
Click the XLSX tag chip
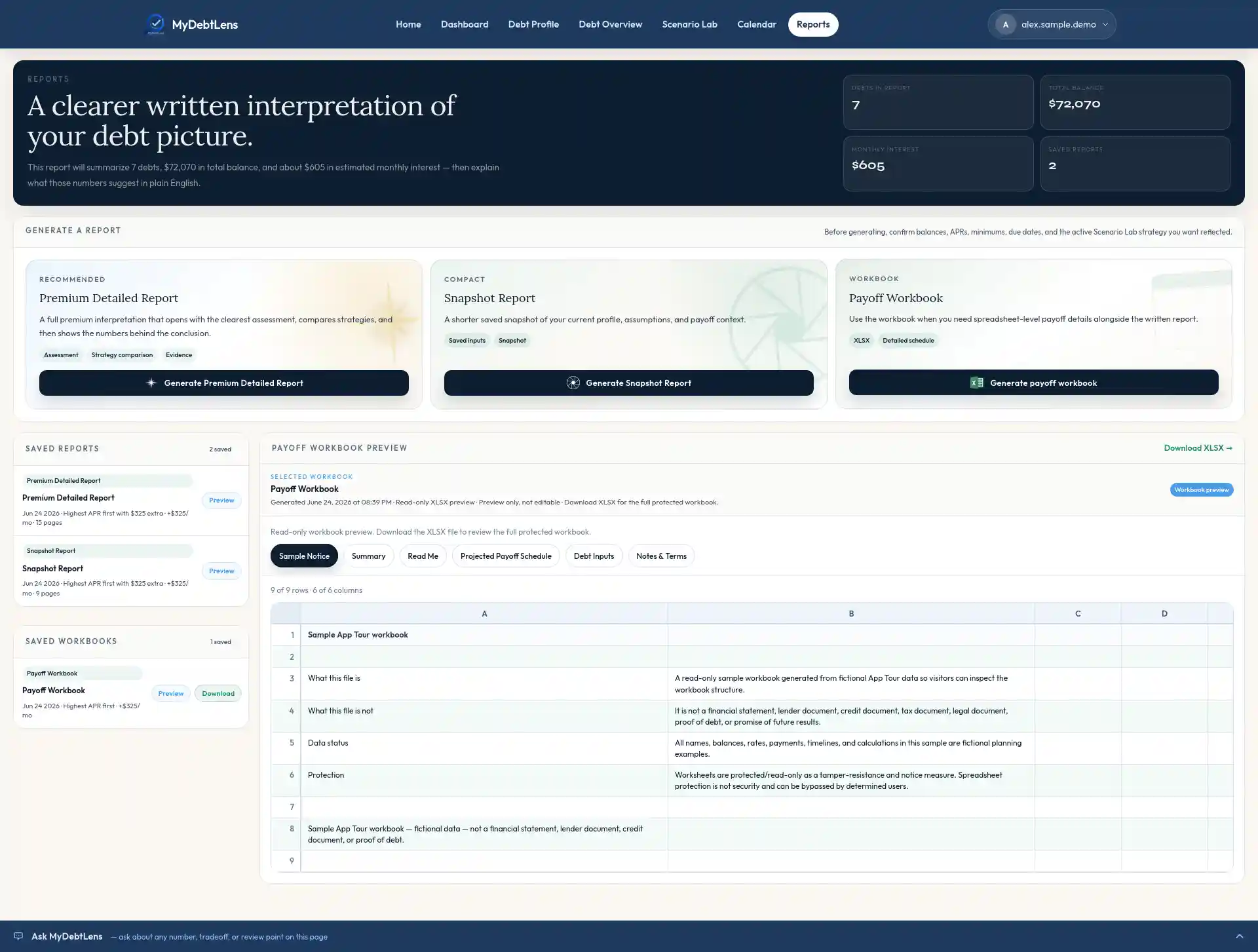click(862, 341)
